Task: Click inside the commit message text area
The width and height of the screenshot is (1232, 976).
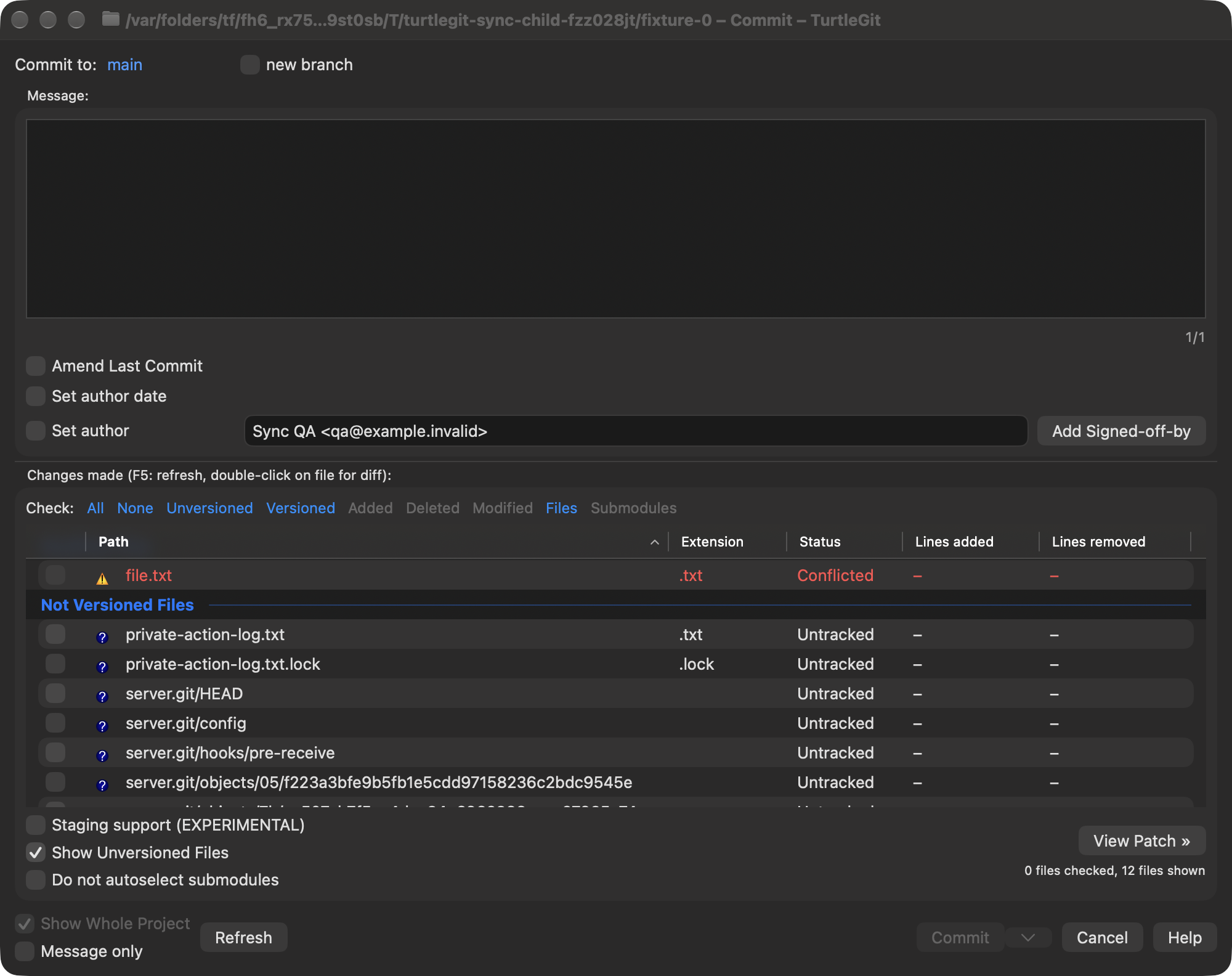Action: 615,219
